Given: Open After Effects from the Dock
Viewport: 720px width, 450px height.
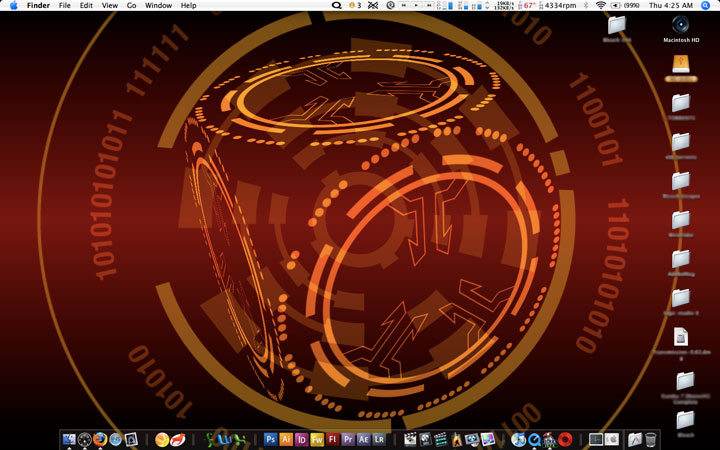Looking at the screenshot, I should 363,439.
